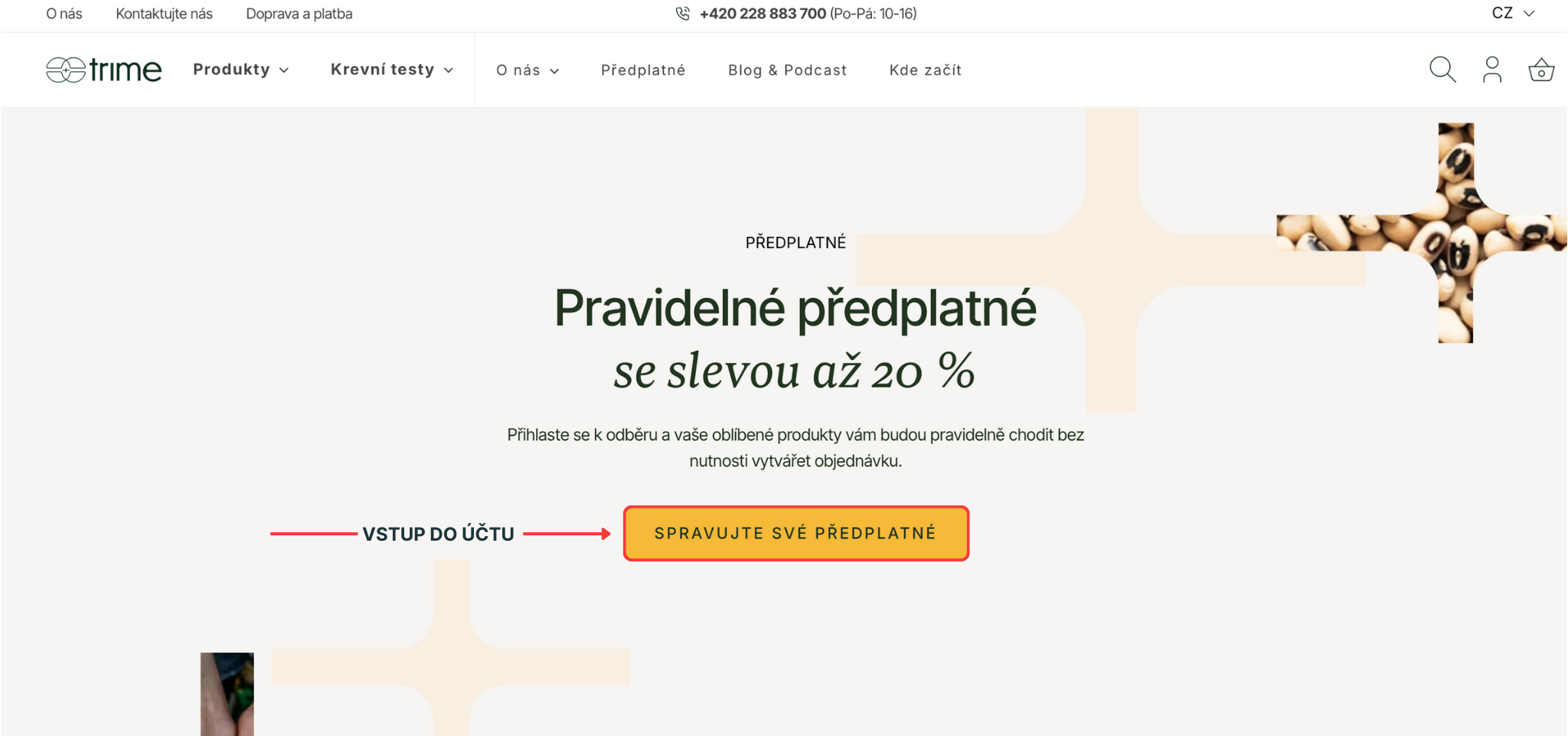1568x736 pixels.
Task: Expand the O nás navigation dropdown
Action: point(528,70)
